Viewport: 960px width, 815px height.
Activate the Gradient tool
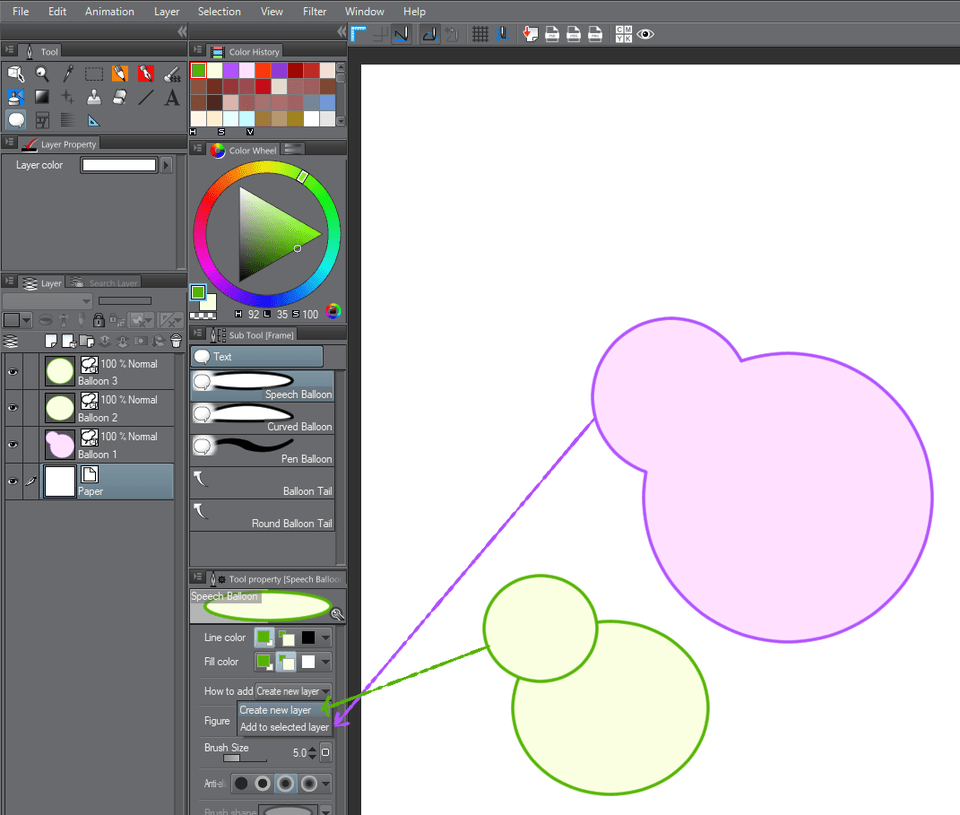[42, 97]
